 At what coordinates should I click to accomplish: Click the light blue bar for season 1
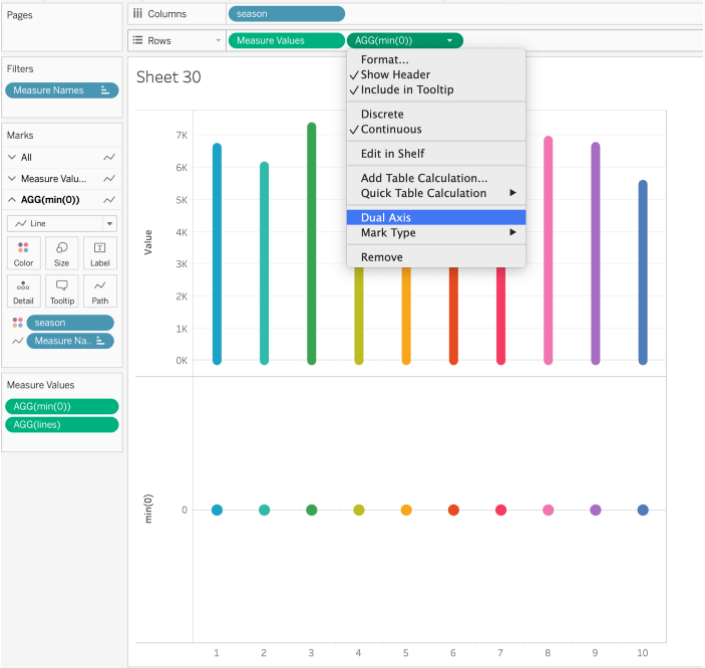pyautogui.click(x=217, y=254)
